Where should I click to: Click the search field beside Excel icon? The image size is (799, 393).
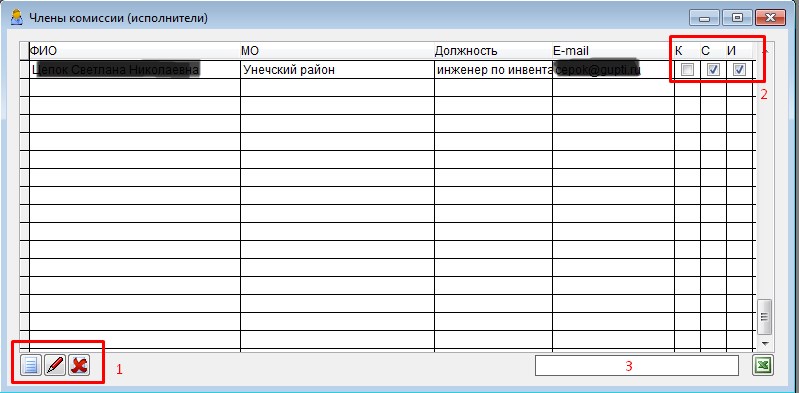pyautogui.click(x=636, y=365)
